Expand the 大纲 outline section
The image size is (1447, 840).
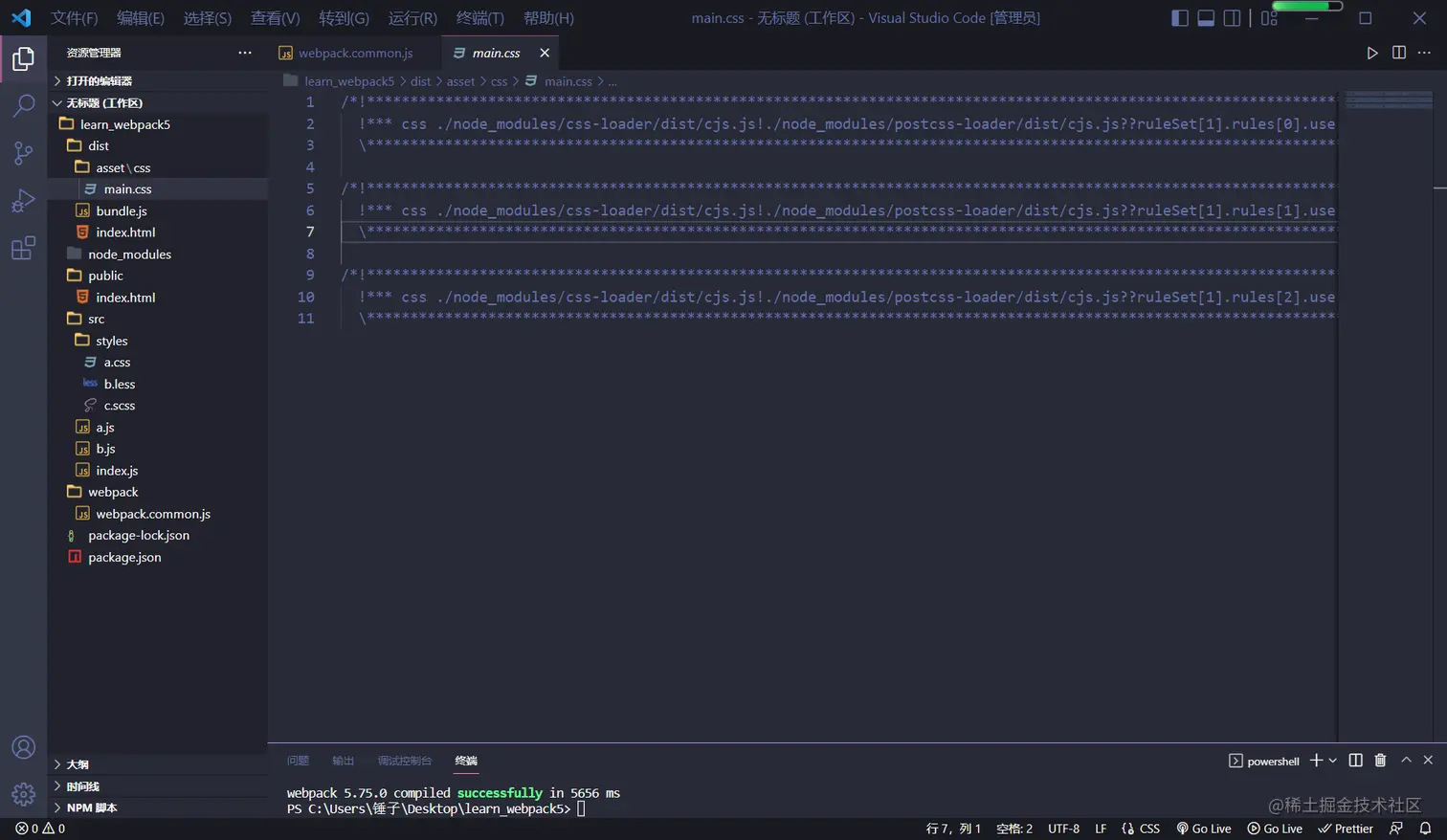tap(158, 764)
